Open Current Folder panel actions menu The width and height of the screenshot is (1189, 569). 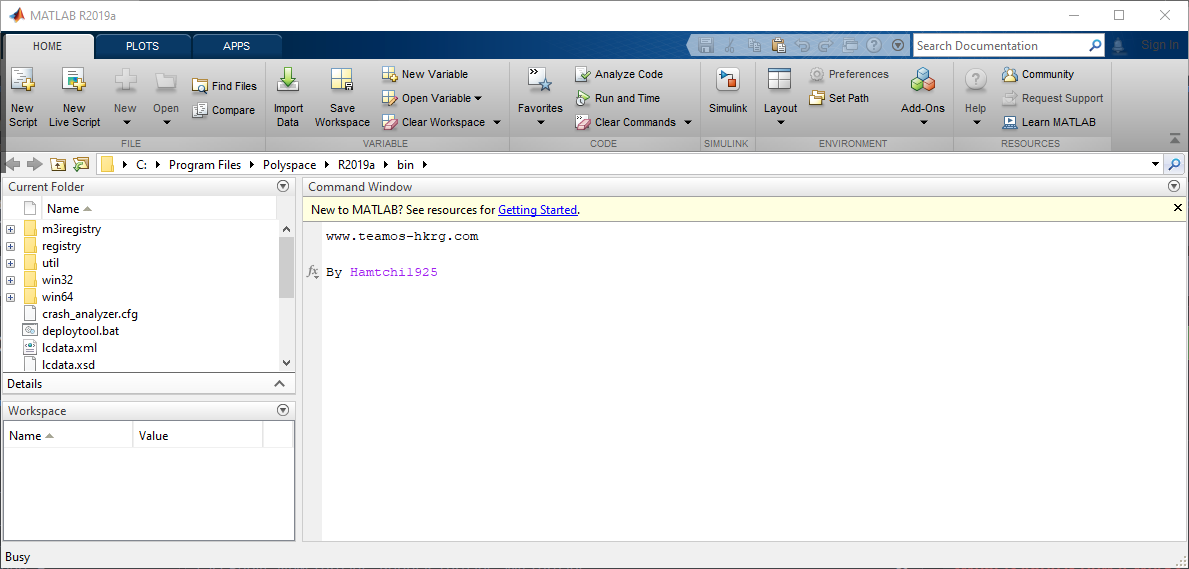pyautogui.click(x=283, y=187)
